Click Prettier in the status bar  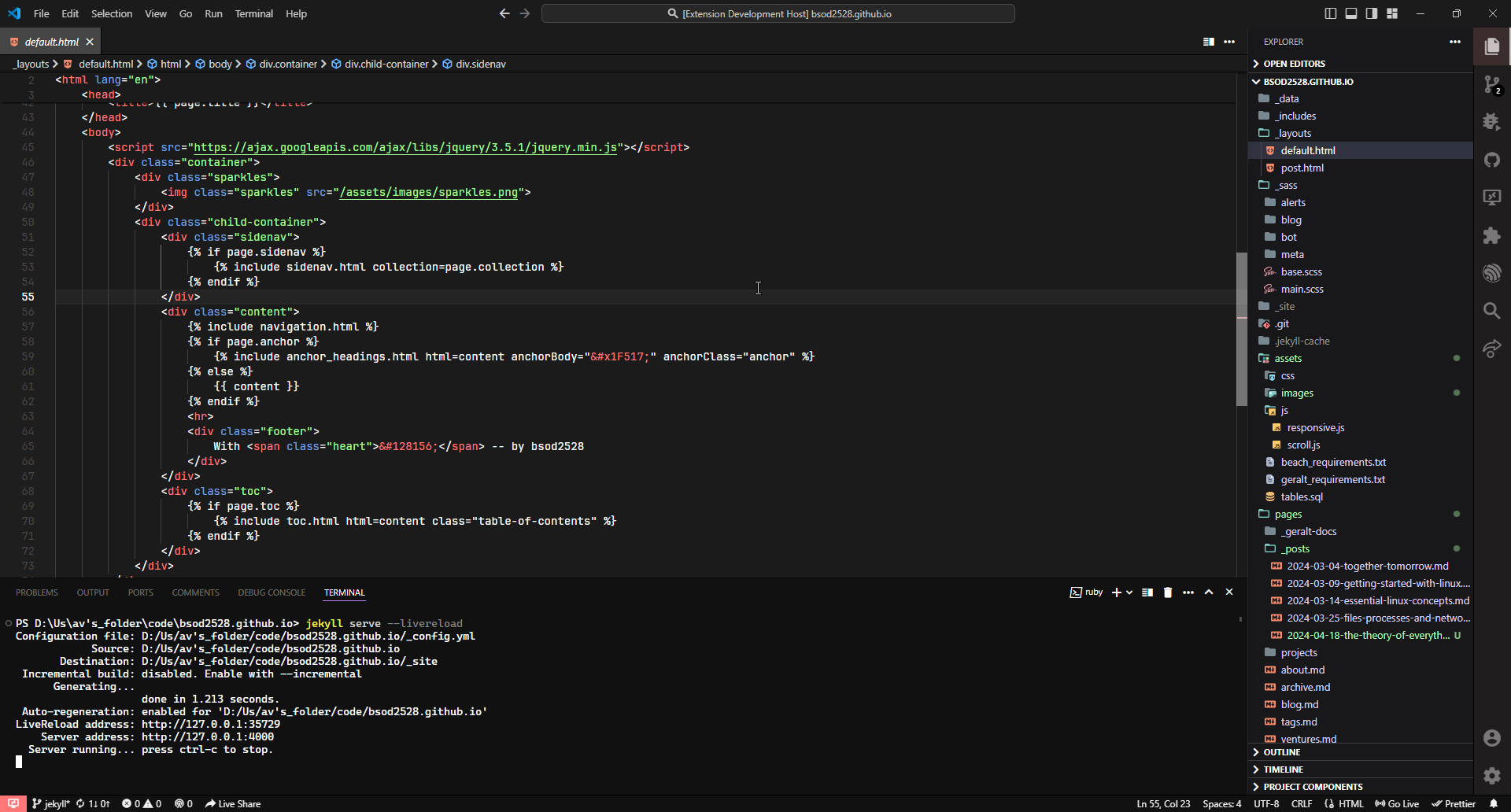pyautogui.click(x=1454, y=803)
